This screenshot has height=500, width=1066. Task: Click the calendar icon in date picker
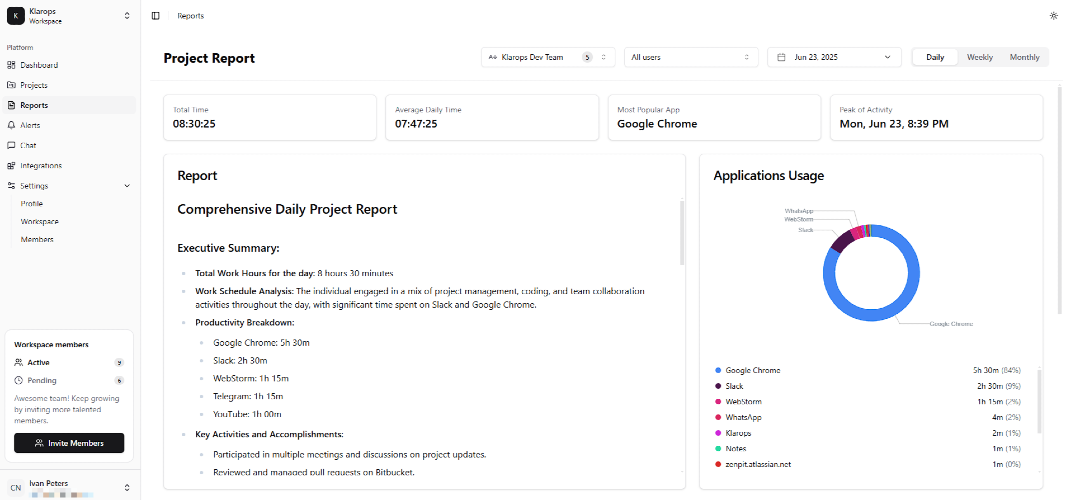point(782,57)
